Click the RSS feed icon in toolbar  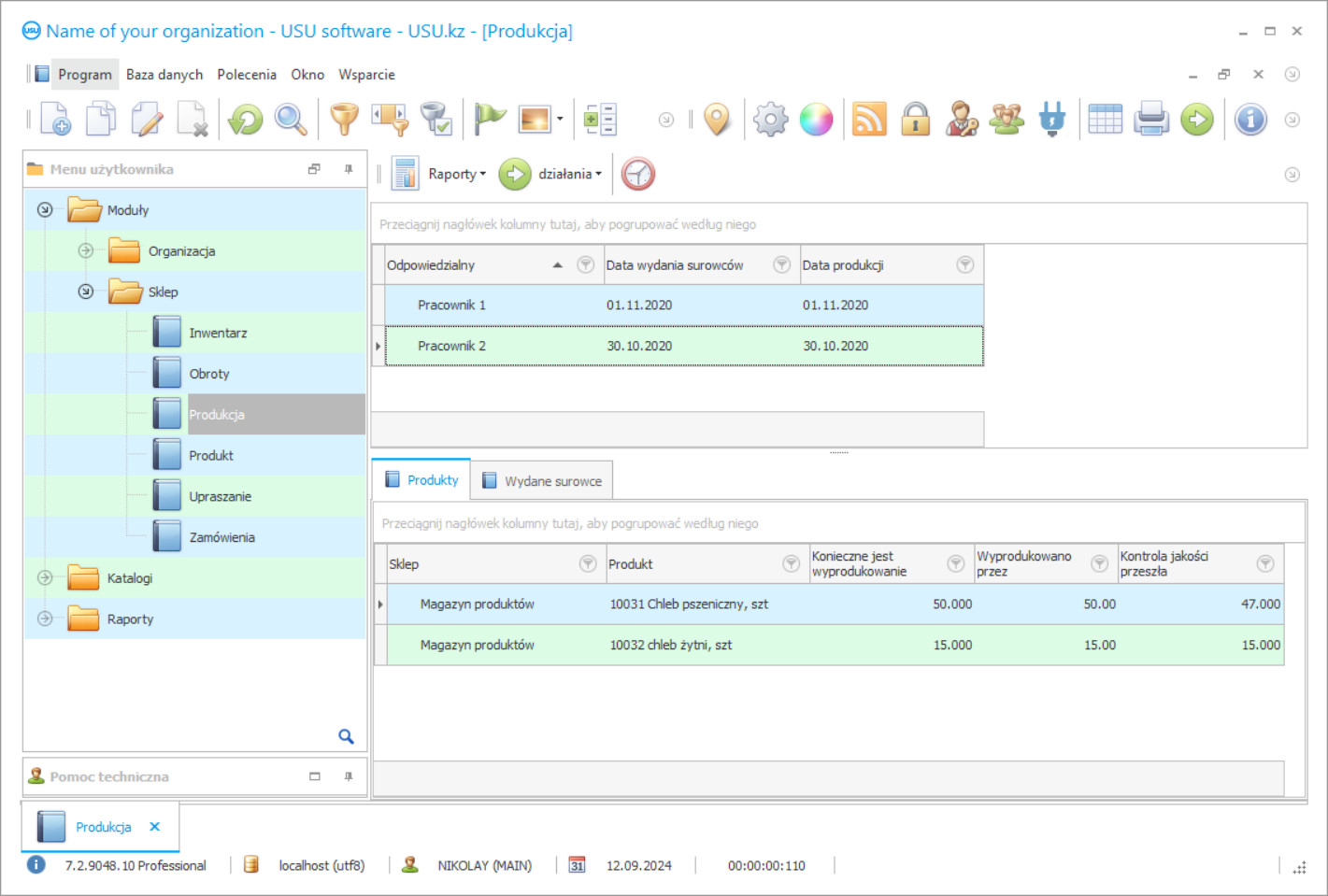868,120
